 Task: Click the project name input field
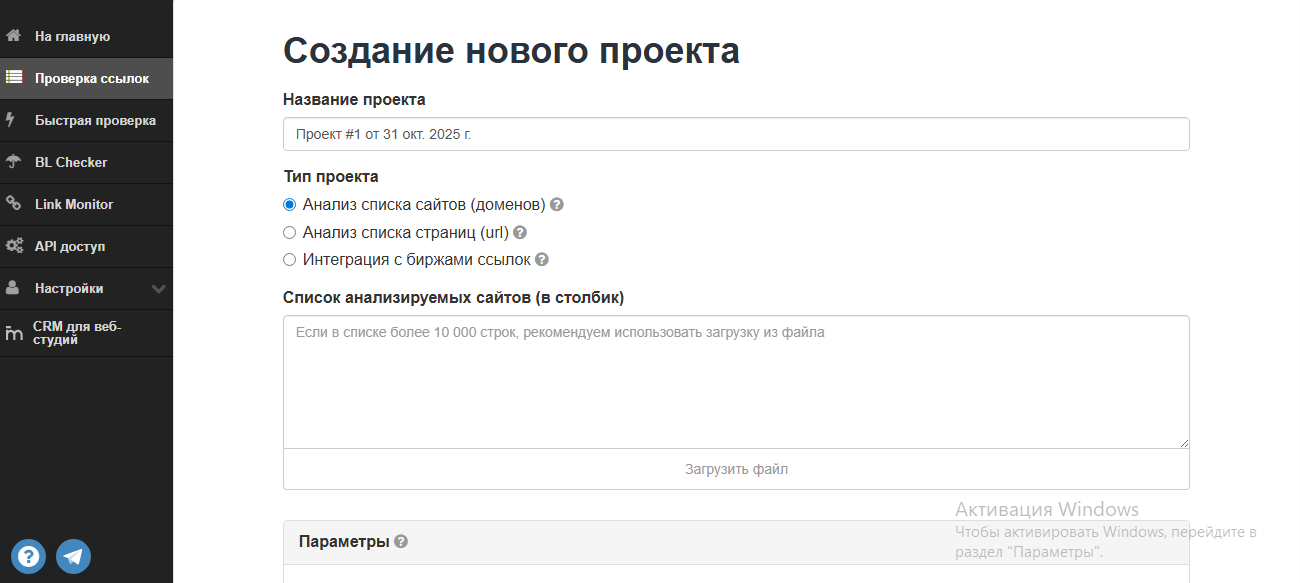pyautogui.click(x=737, y=133)
